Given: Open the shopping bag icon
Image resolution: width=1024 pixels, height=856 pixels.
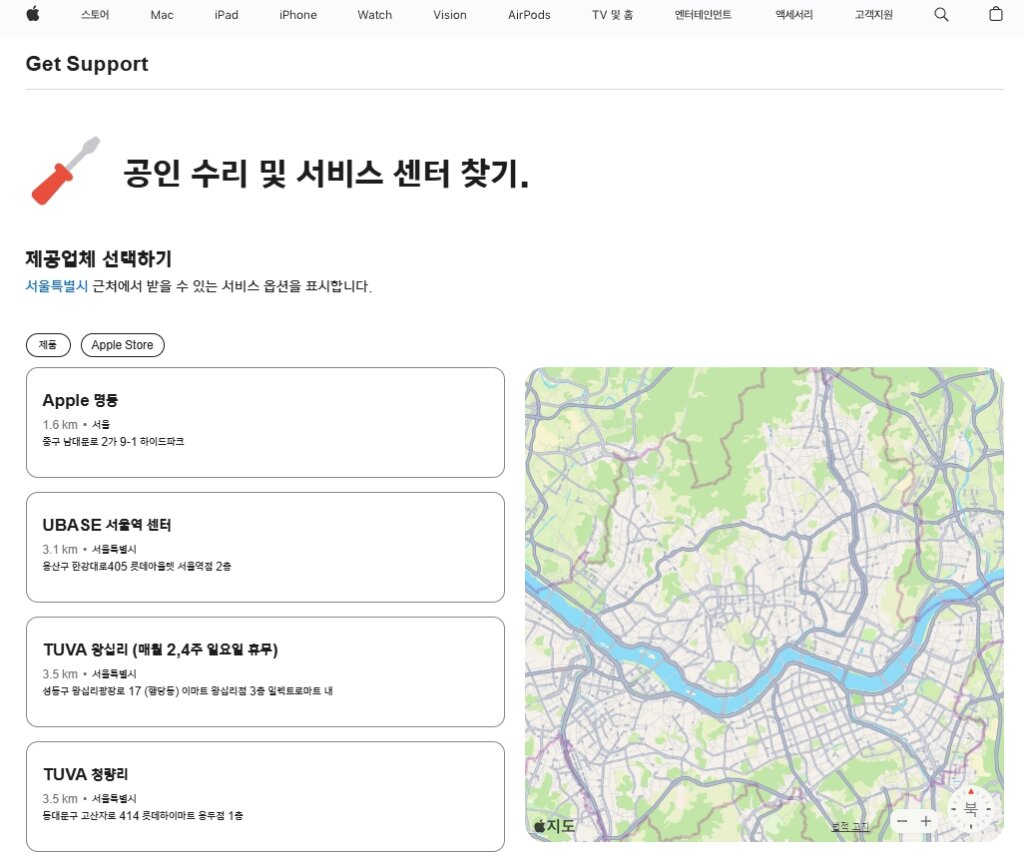Looking at the screenshot, I should click(995, 14).
